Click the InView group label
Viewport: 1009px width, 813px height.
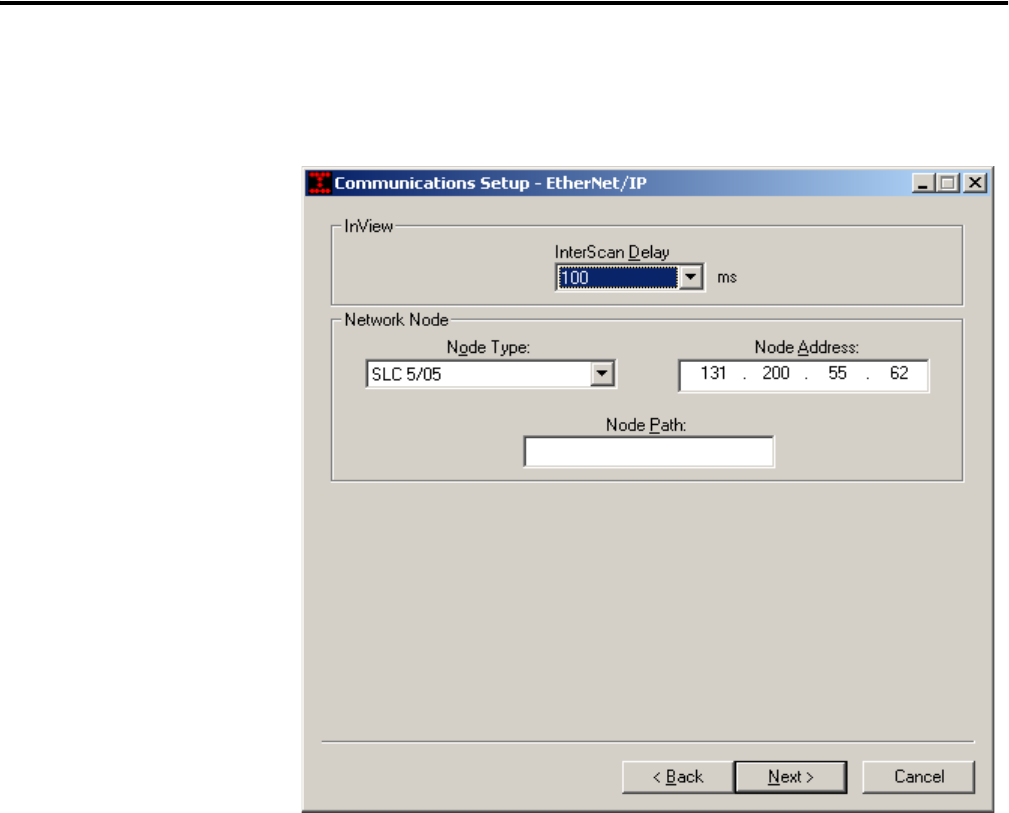click(x=369, y=227)
